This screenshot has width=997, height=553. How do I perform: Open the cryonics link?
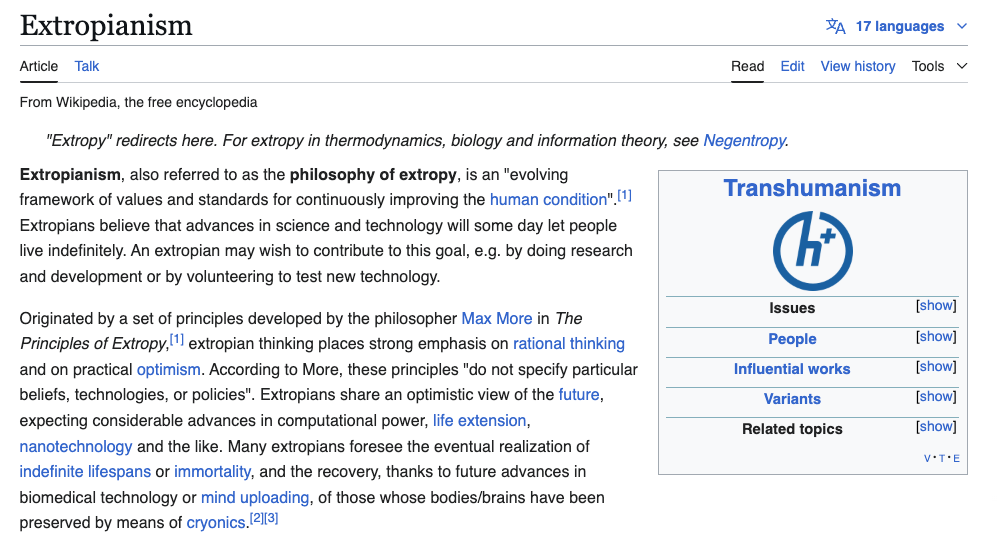216,523
